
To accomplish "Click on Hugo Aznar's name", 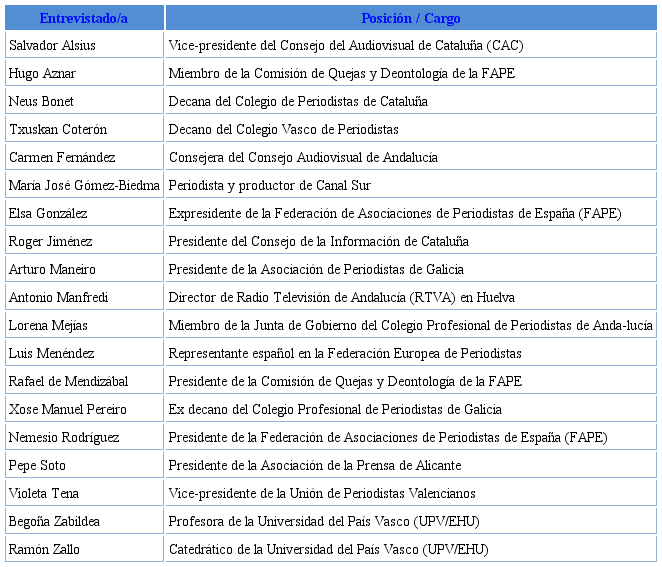I will [42, 74].
